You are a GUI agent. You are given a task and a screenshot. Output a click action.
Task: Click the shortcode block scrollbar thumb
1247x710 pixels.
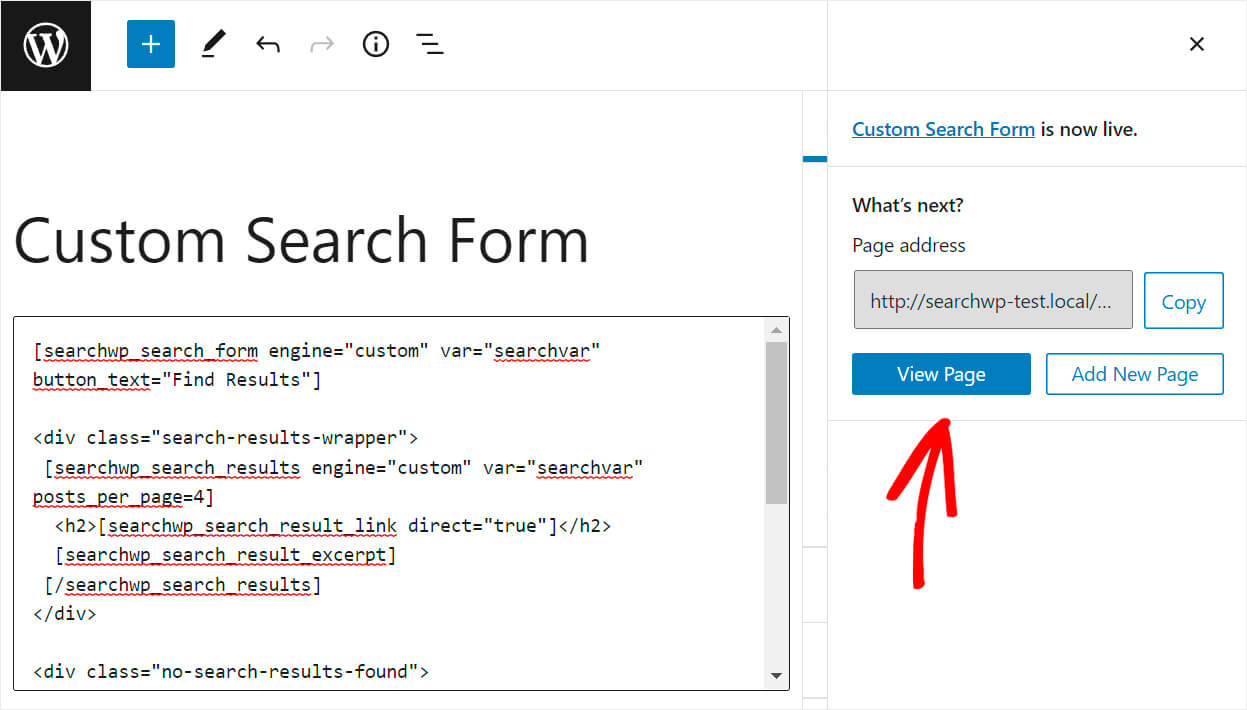pos(776,423)
